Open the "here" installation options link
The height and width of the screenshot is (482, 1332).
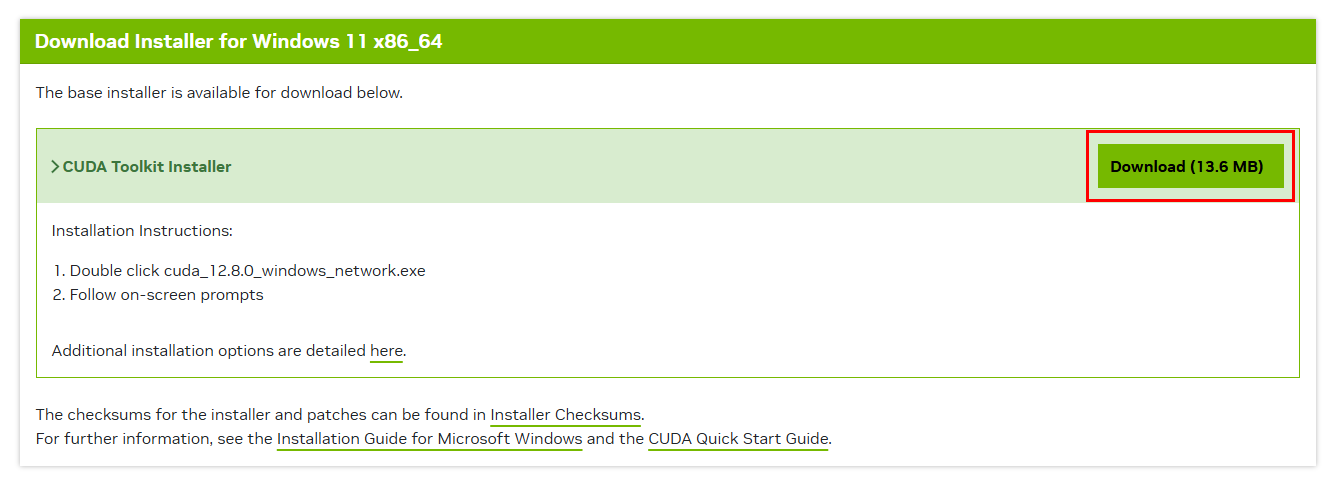386,351
